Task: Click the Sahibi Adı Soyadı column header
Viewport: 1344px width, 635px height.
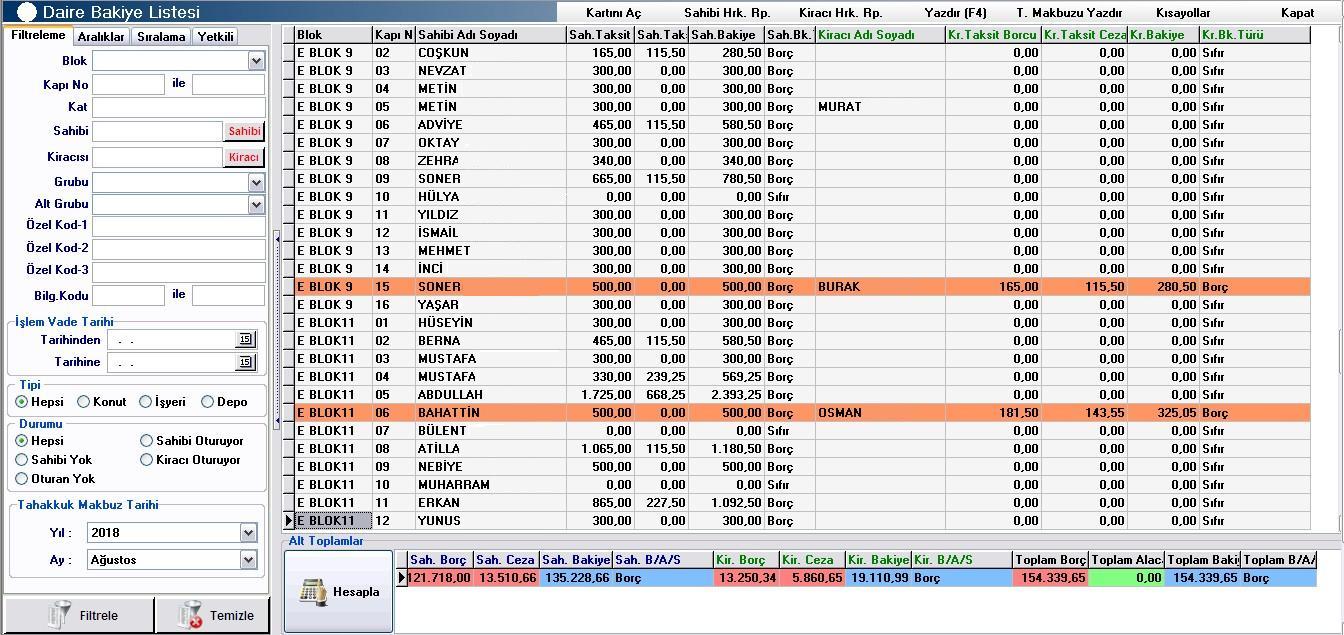Action: (x=491, y=35)
